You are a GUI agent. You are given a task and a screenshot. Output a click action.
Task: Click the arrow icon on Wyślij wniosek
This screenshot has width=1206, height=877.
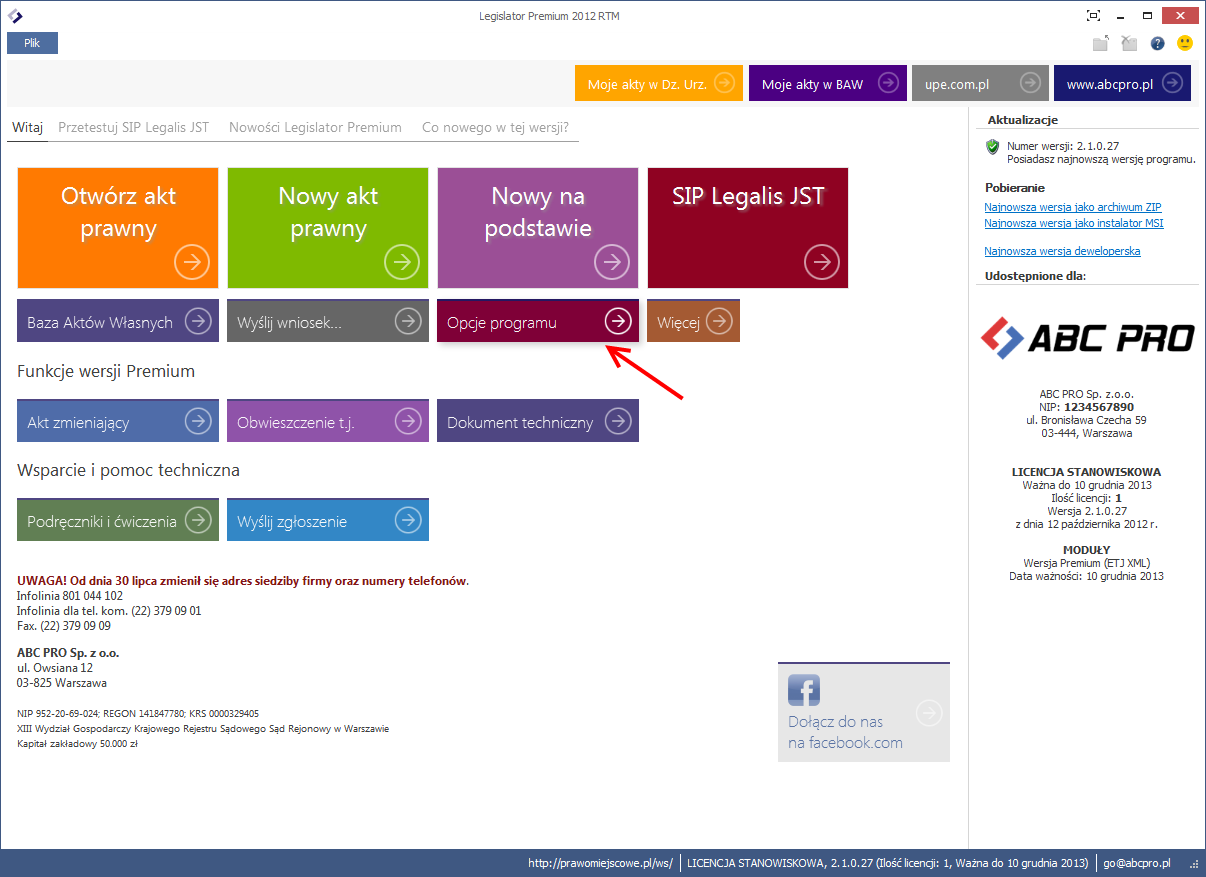[x=409, y=321]
